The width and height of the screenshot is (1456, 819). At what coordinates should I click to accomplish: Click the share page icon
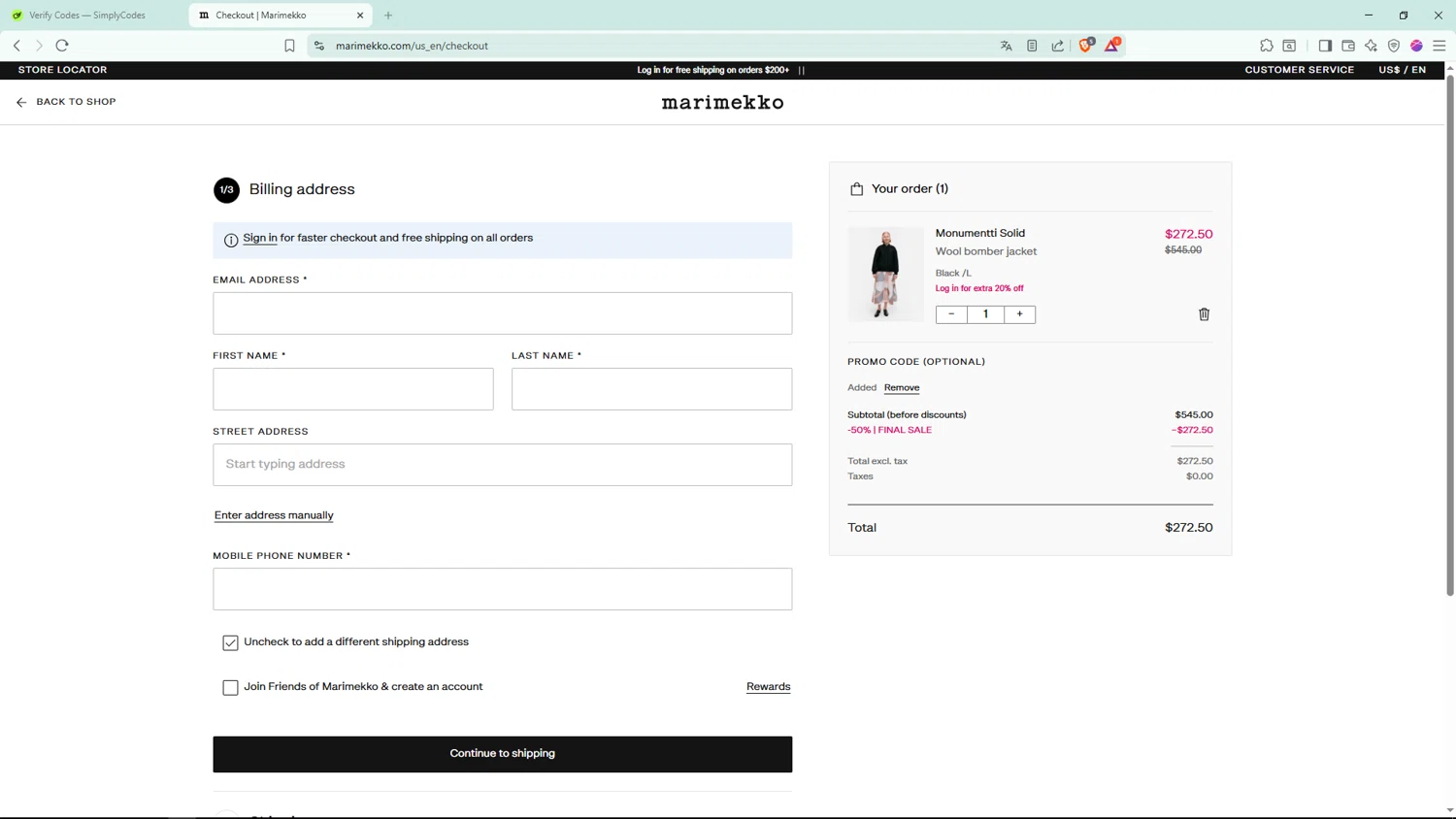(1057, 46)
